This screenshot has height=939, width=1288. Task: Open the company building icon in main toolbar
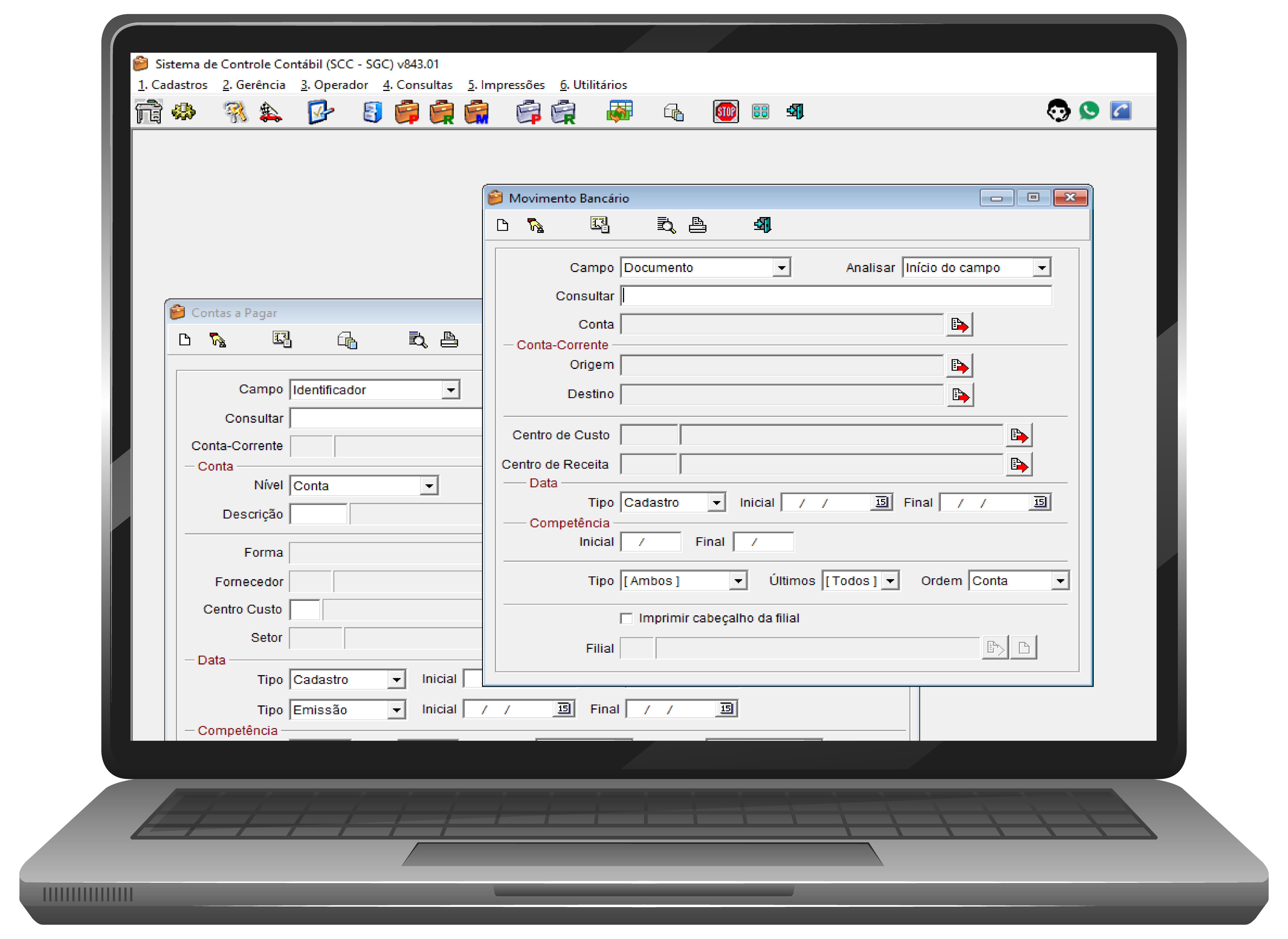149,111
